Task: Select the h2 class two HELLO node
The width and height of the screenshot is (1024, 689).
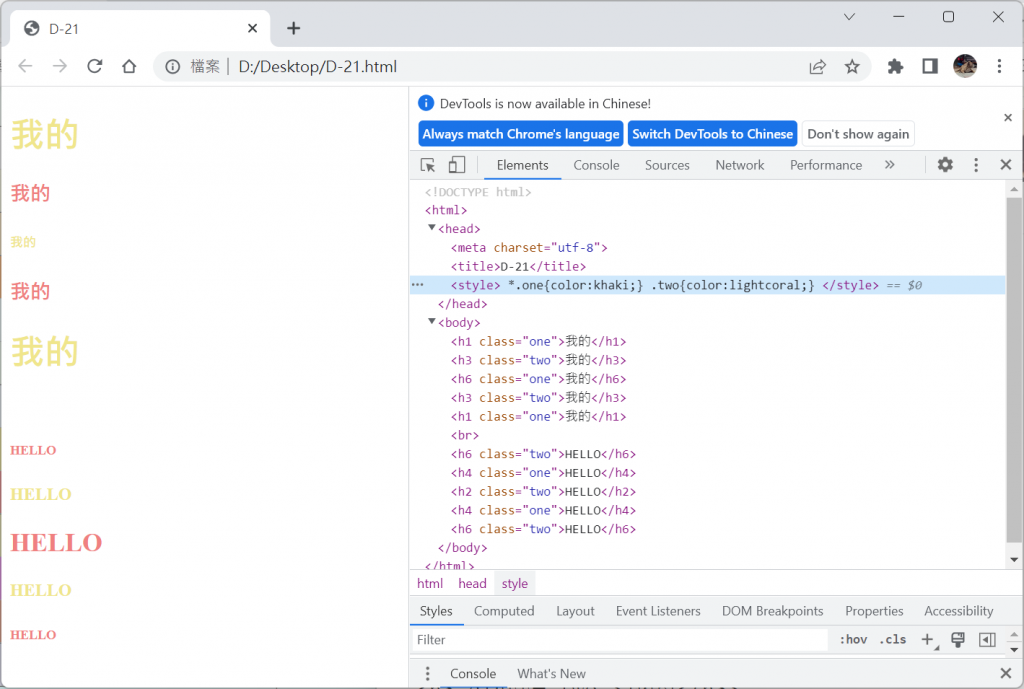Action: coord(543,492)
